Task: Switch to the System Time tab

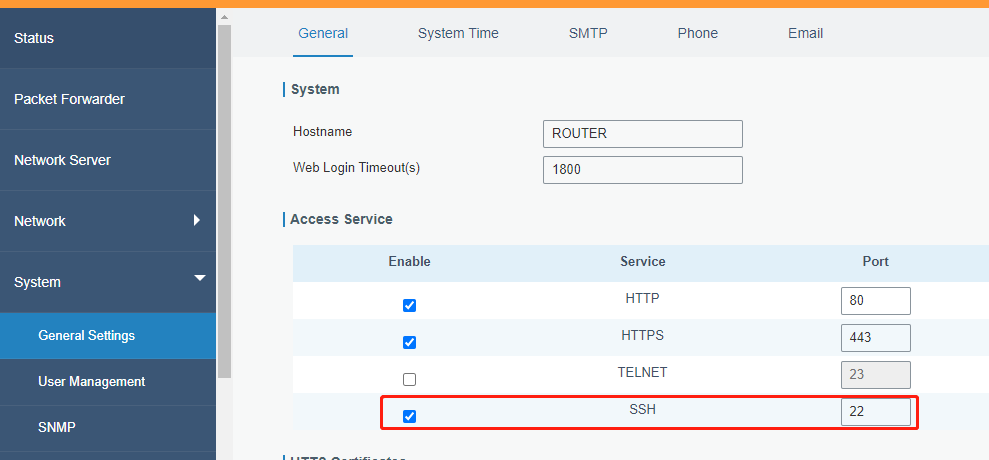Action: (458, 33)
